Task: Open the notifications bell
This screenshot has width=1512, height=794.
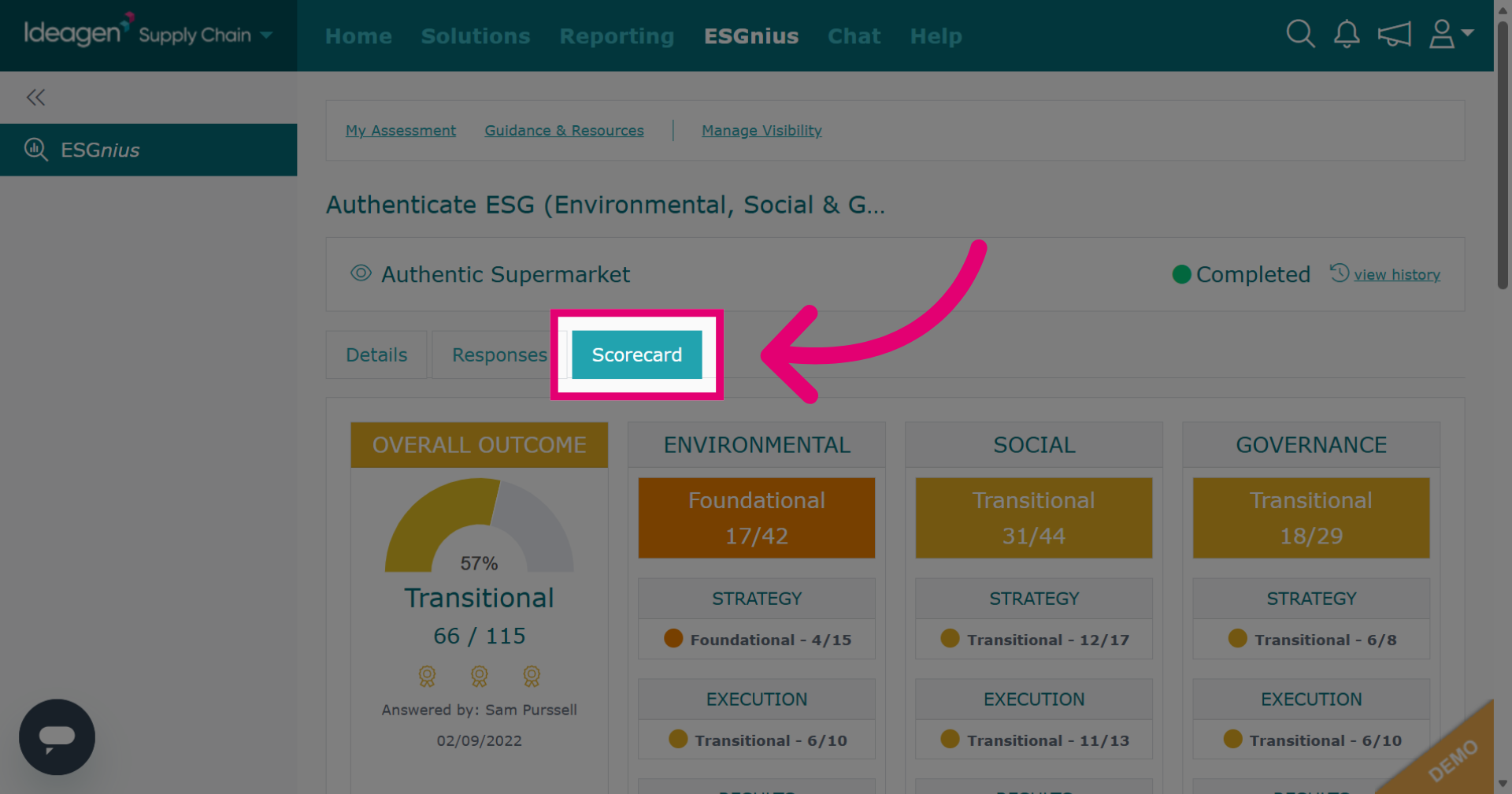Action: point(1347,34)
